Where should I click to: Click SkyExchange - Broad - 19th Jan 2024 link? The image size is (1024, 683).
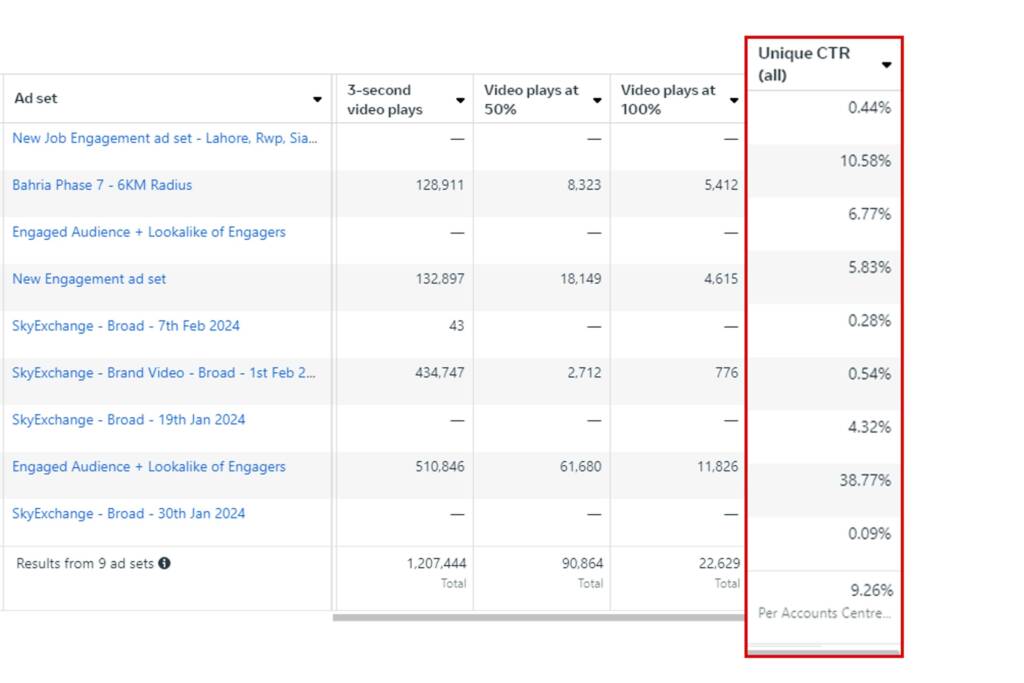click(x=128, y=420)
